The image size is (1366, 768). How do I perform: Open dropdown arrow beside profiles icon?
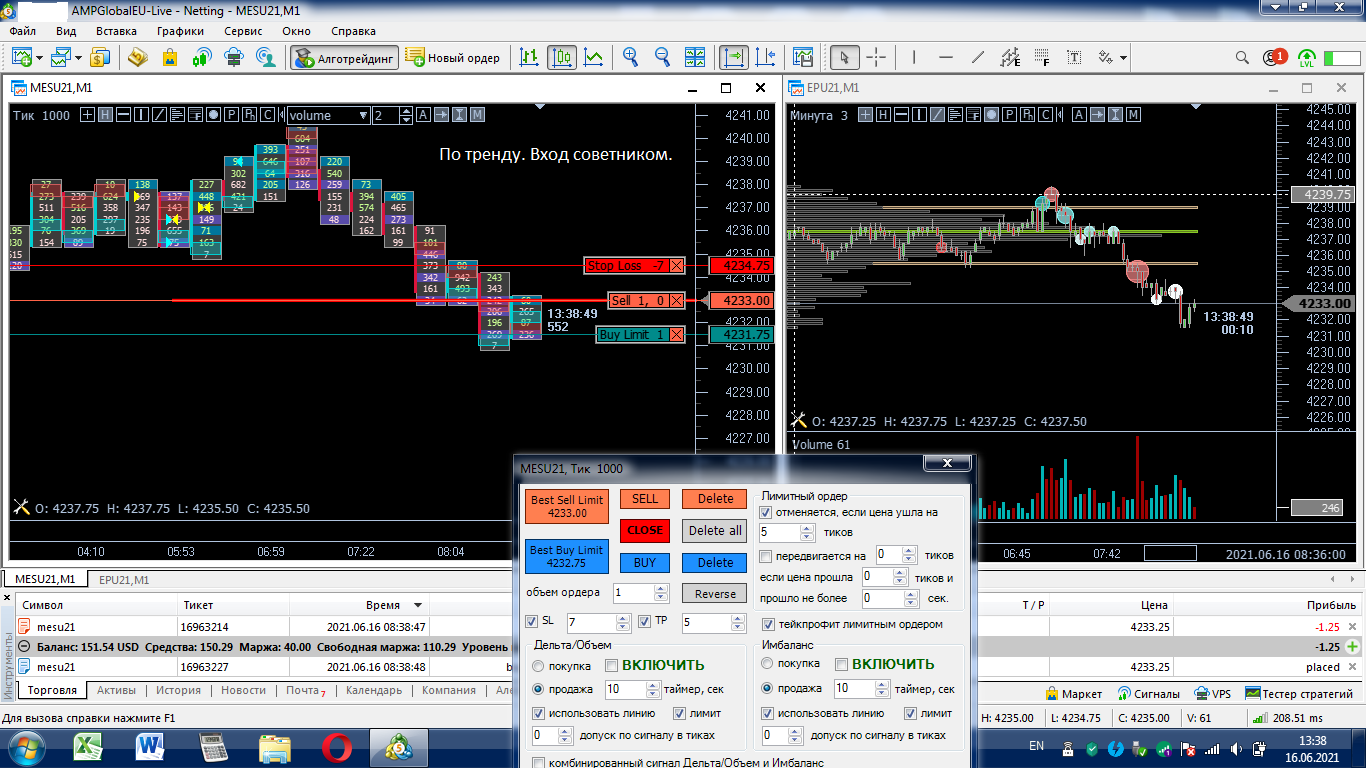tap(77, 57)
